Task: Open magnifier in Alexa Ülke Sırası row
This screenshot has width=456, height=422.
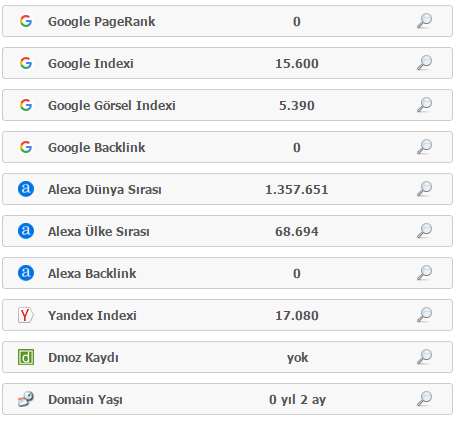Action: [424, 231]
